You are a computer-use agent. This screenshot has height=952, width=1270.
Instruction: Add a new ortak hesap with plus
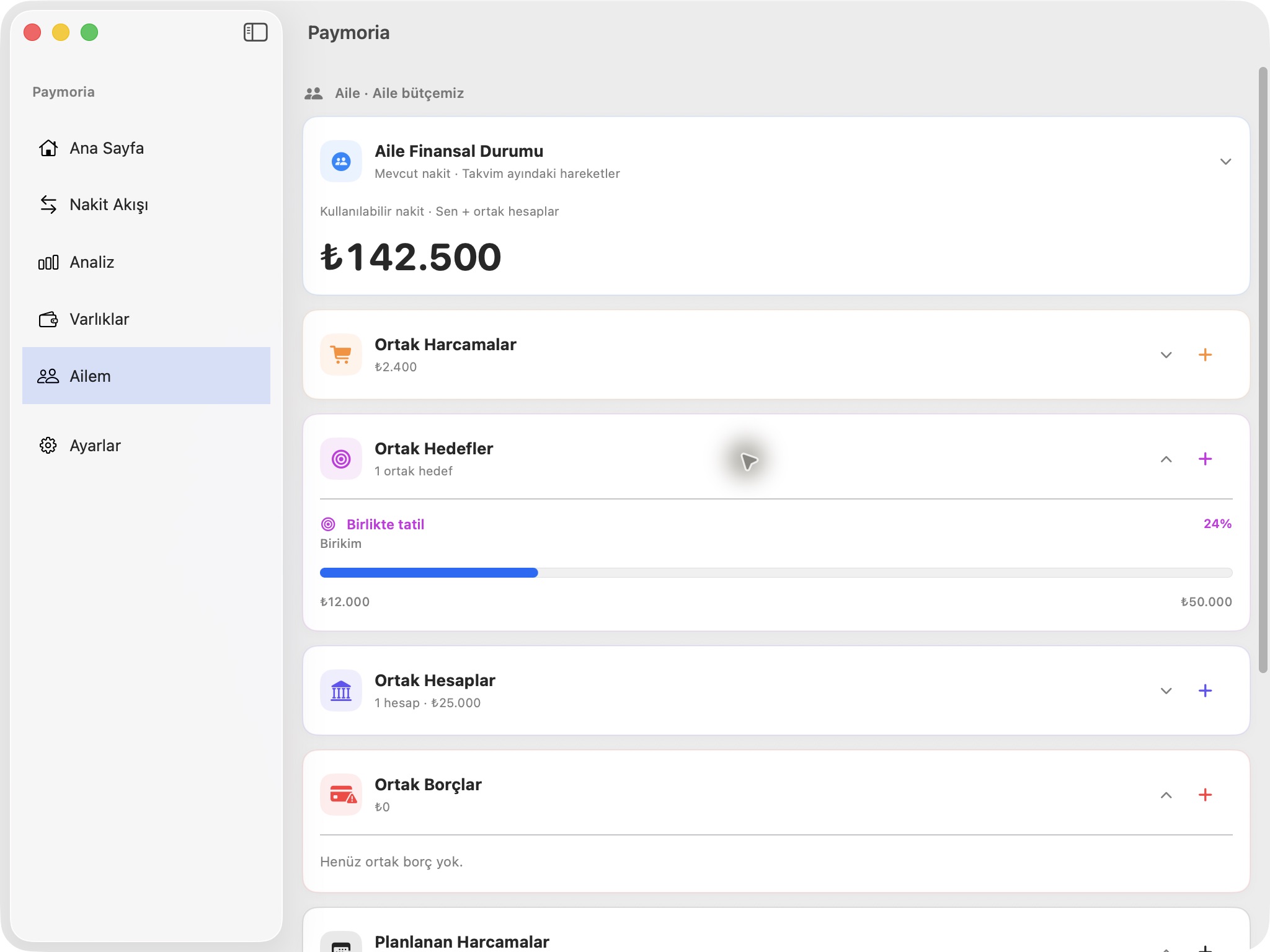coord(1205,690)
